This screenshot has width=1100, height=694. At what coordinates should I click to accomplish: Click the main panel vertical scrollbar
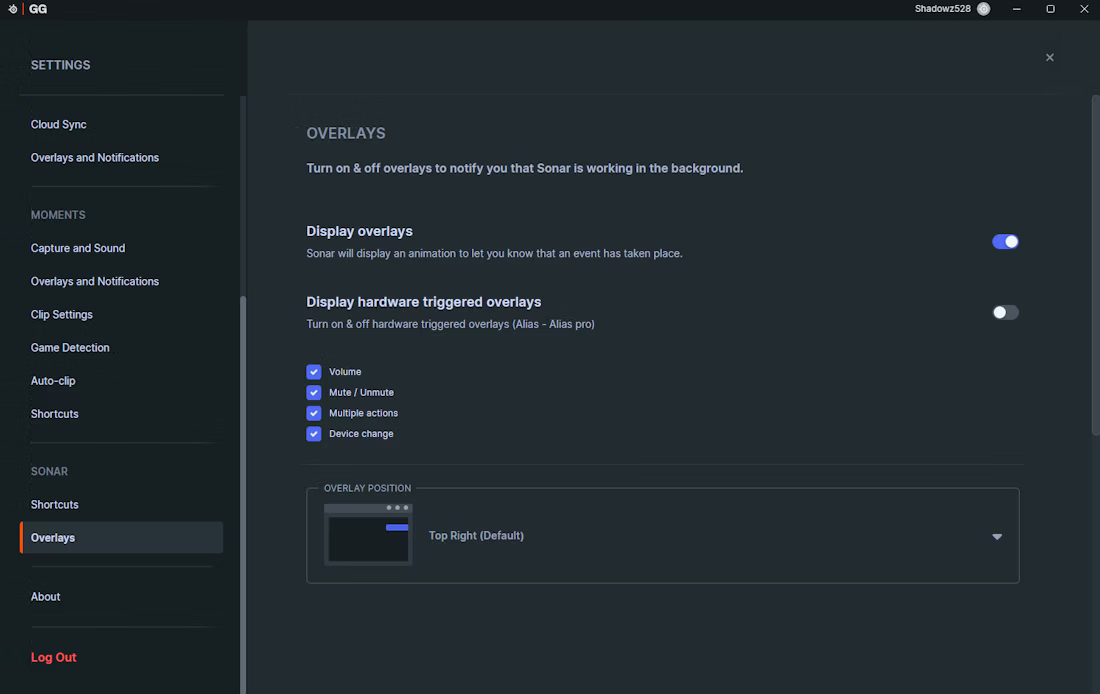(x=1096, y=265)
